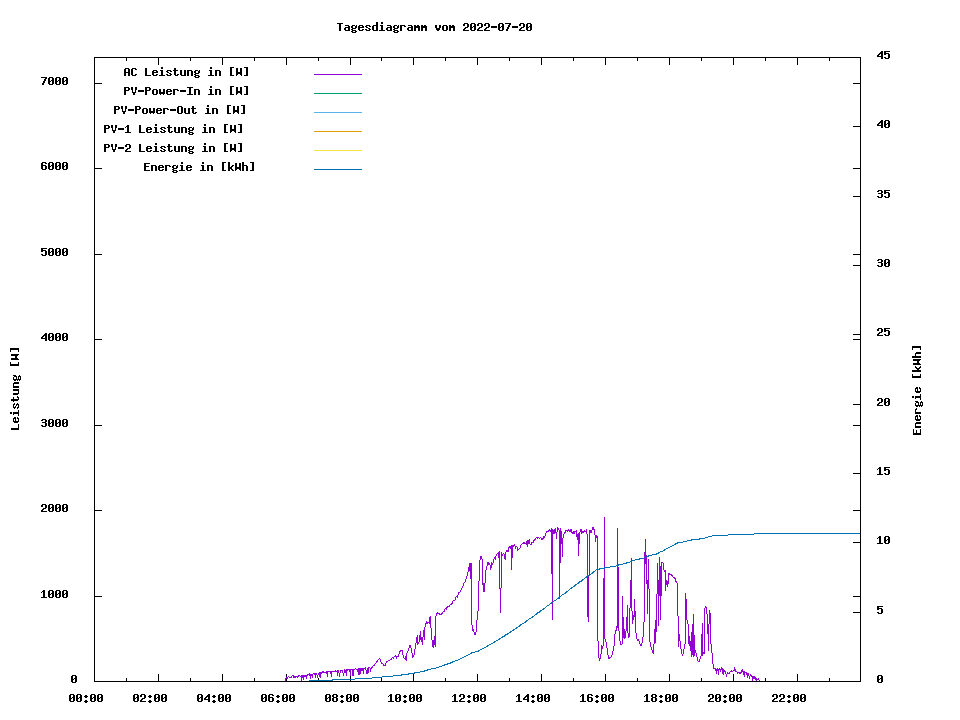Click the purple AC Leistung legend line sample
Viewport: 960px width, 720px height.
[x=337, y=74]
